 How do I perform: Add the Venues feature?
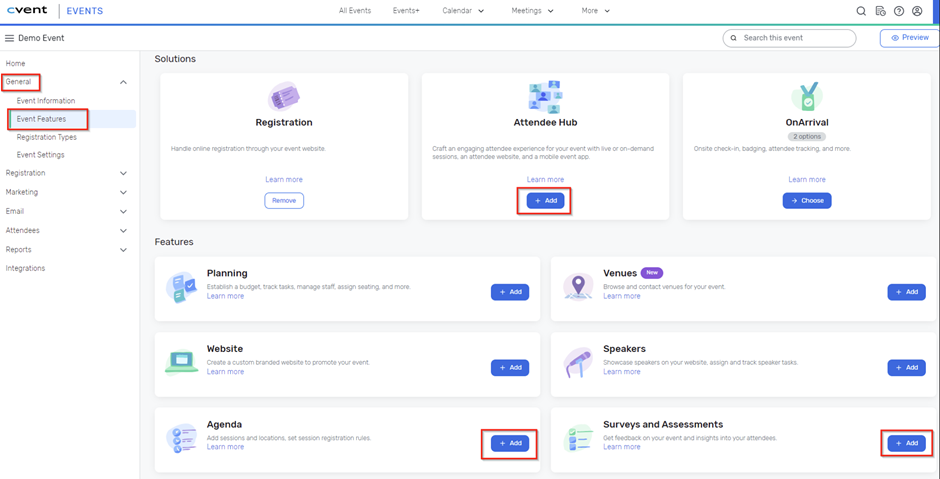[906, 292]
